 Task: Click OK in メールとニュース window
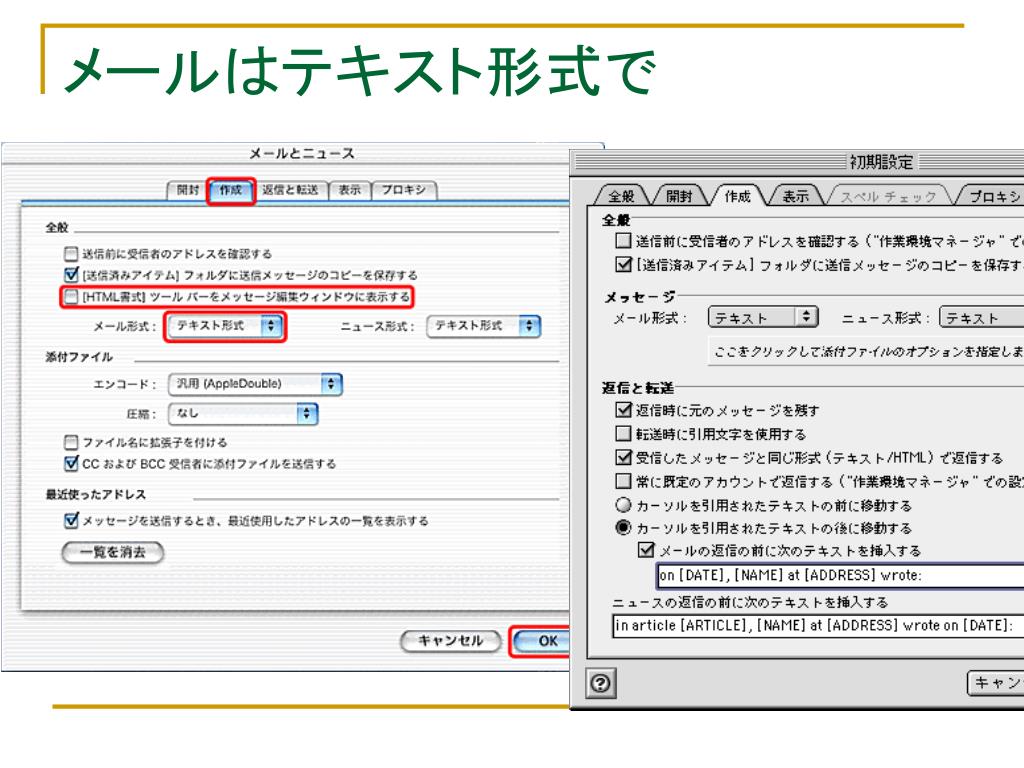(x=542, y=641)
